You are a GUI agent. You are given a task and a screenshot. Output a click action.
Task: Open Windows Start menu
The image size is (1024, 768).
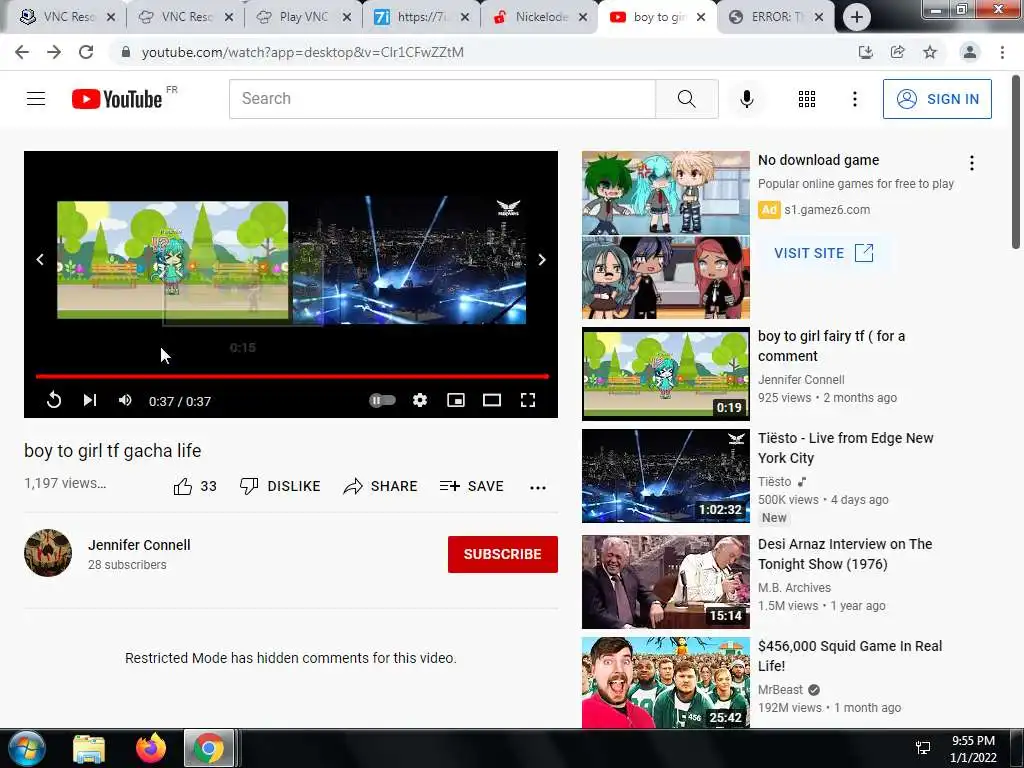point(27,748)
